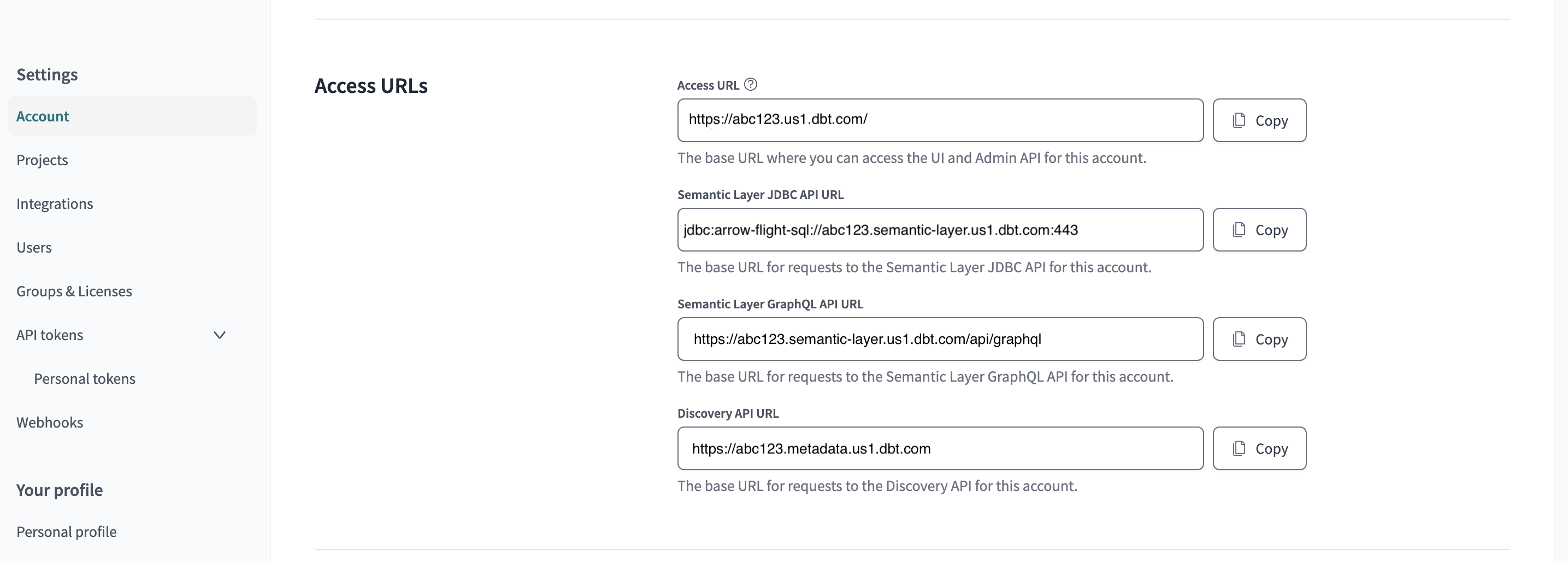Copy the Discovery API URL

1259,448
